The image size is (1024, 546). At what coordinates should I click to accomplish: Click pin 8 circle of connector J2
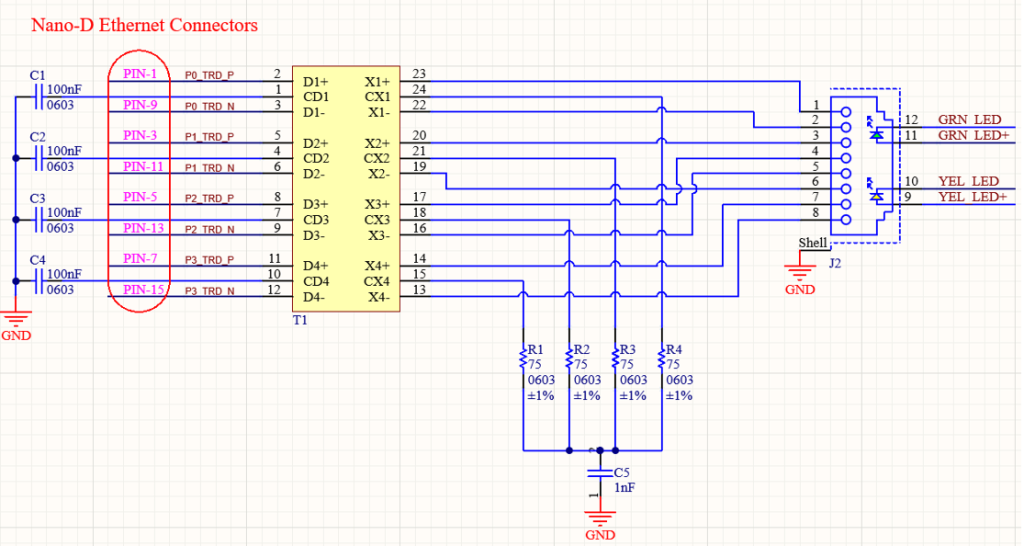(846, 219)
